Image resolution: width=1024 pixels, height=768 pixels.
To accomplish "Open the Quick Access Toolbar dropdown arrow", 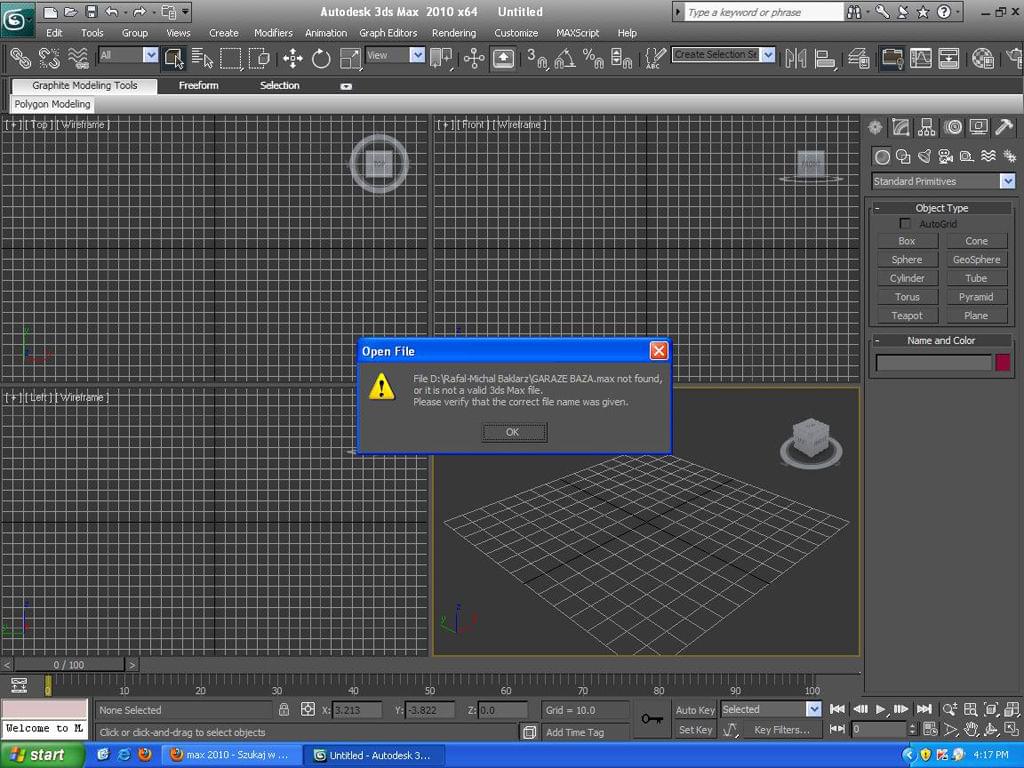I will (186, 12).
